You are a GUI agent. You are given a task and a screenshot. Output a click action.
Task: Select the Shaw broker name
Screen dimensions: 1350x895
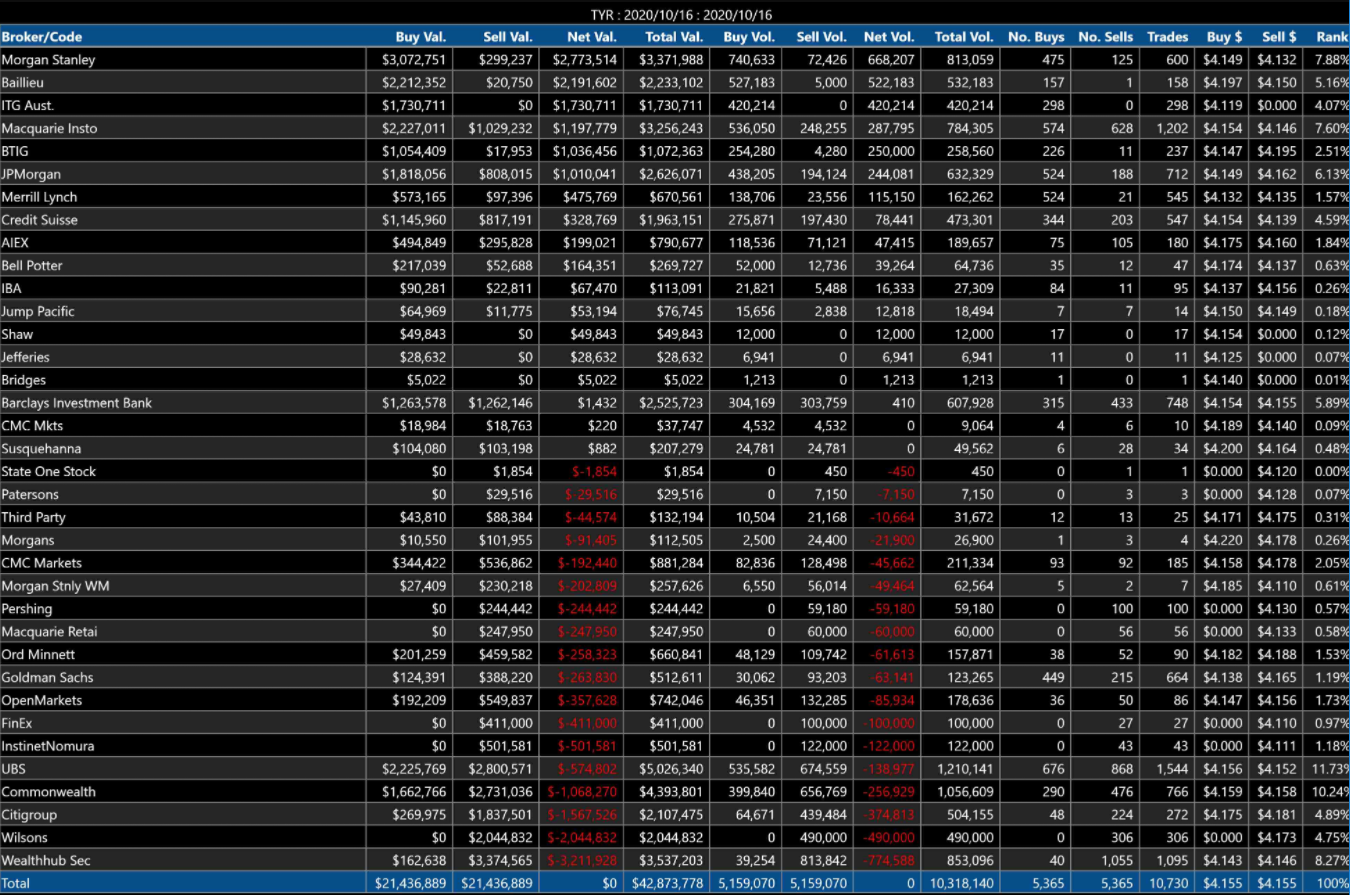coord(17,334)
